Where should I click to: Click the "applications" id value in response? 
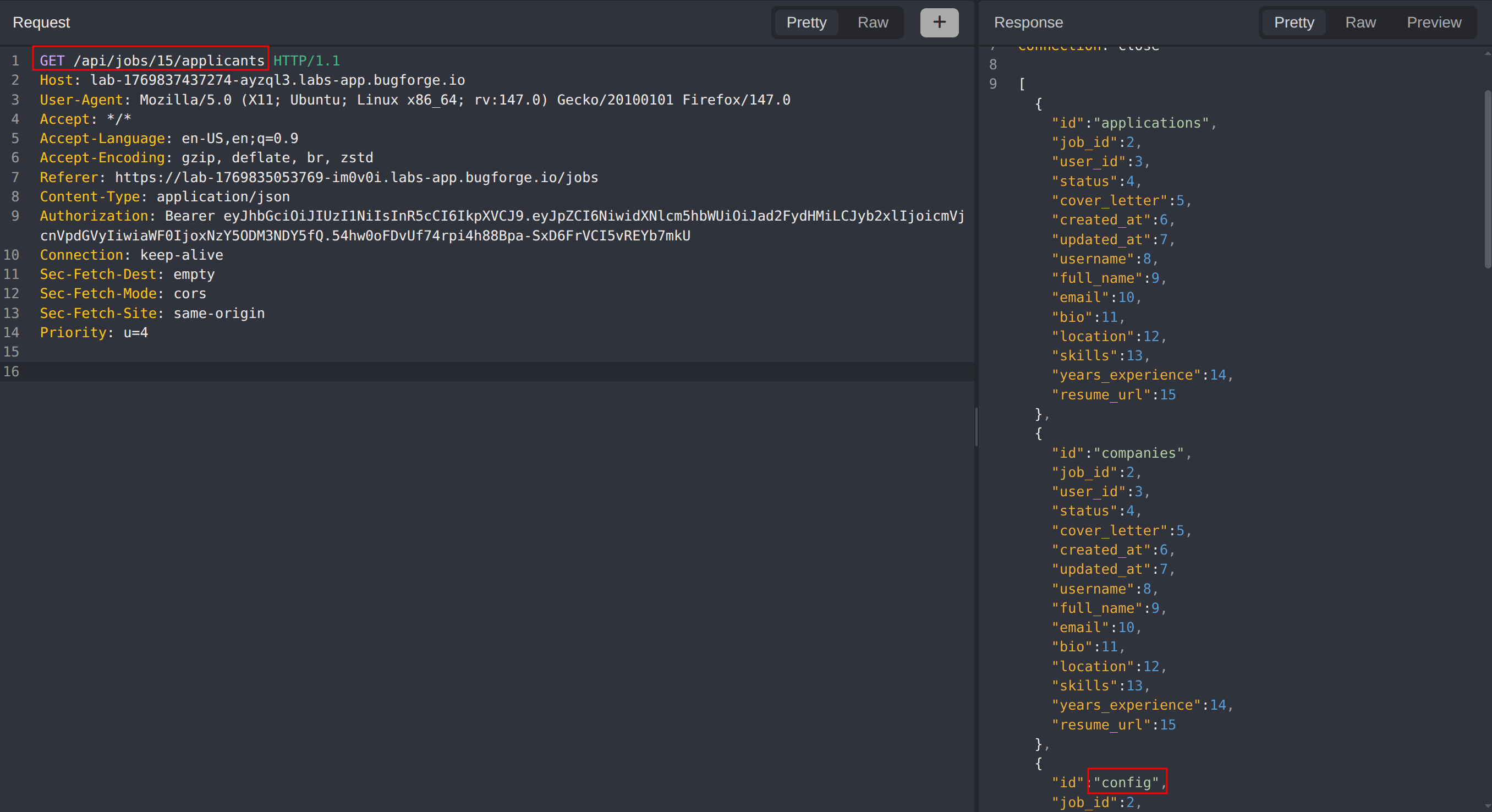tap(1150, 123)
